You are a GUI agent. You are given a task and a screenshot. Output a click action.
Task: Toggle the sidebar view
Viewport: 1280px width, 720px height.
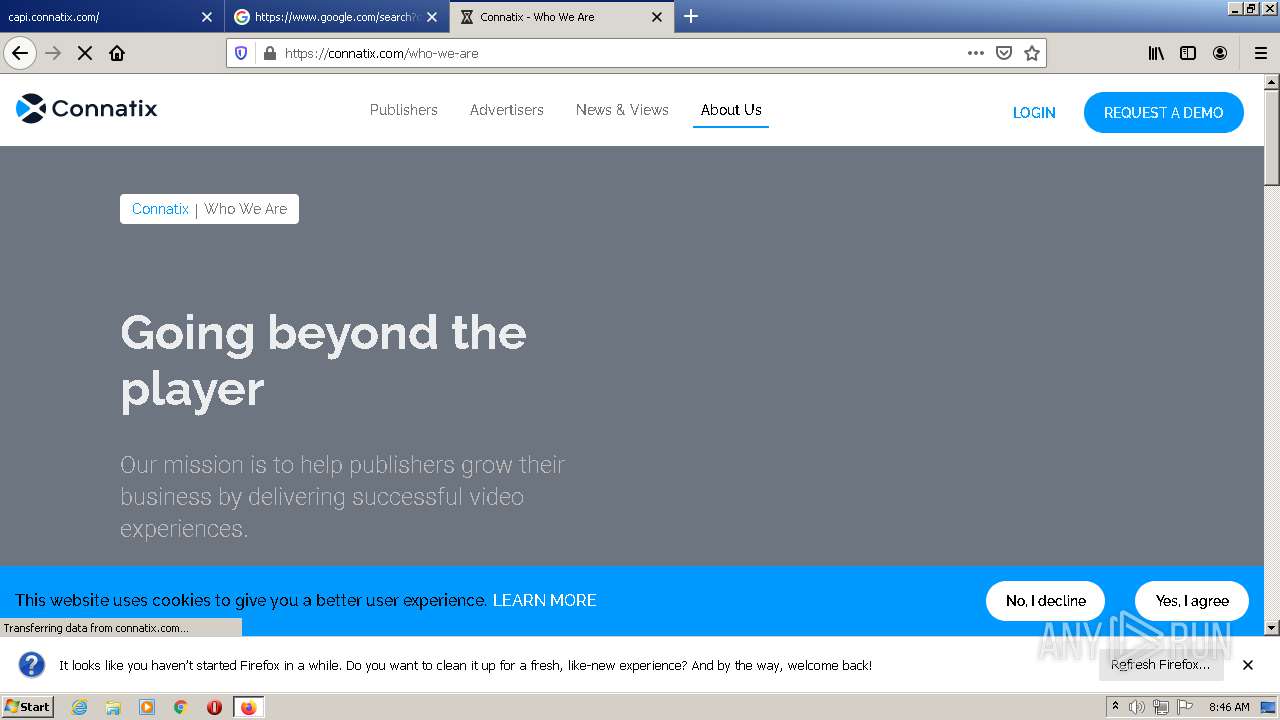[1188, 53]
